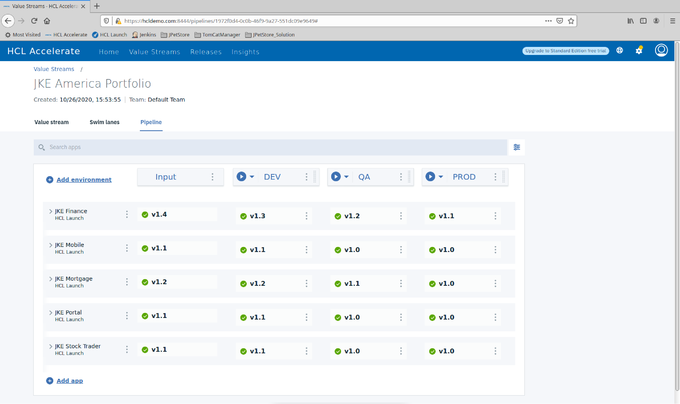Open the Insights menu in header
This screenshot has width=680, height=404.
tap(245, 52)
